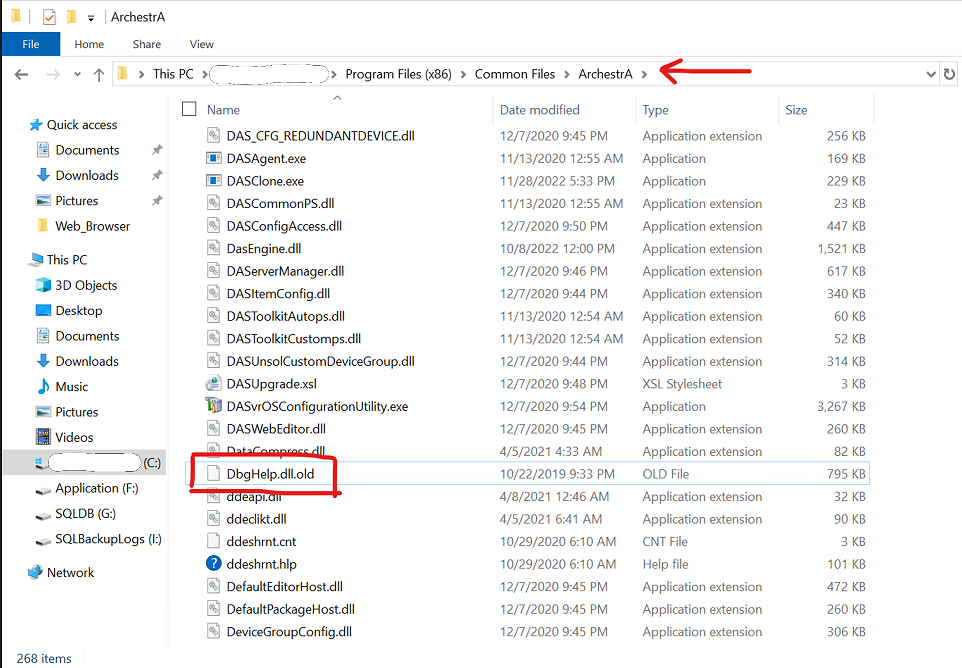Select the DASUnsolCustomDeviceGroup.dll file name
The width and height of the screenshot is (962, 668).
(x=320, y=361)
